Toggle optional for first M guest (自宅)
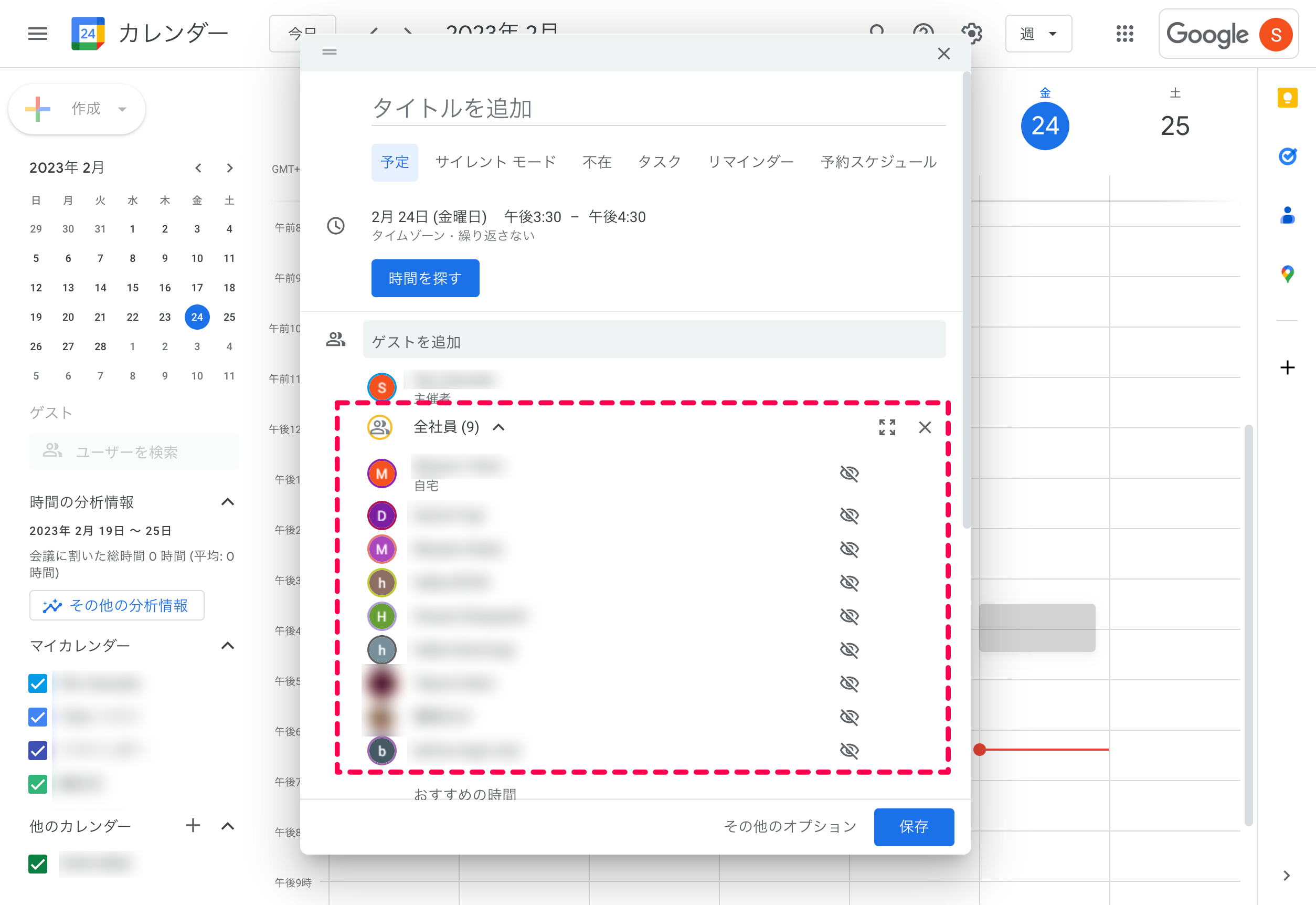 tap(849, 473)
